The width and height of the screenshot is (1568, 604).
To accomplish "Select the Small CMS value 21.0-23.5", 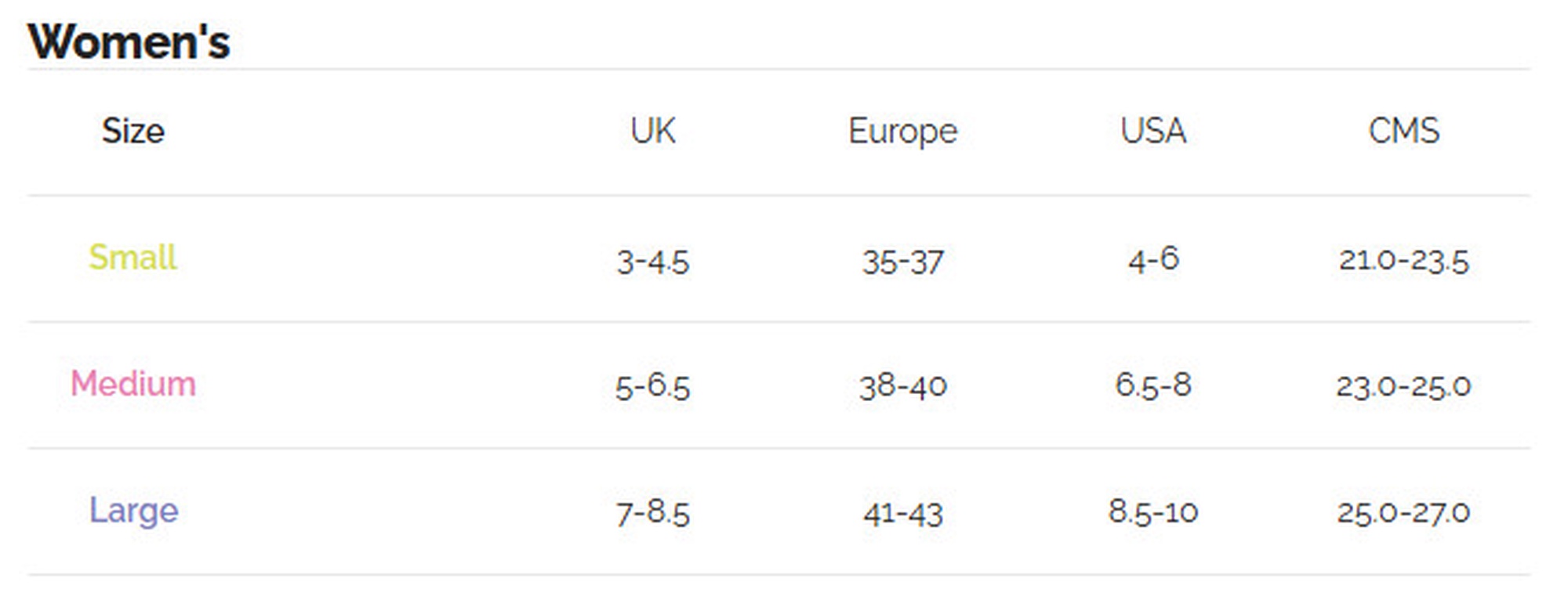I will pos(1403,260).
